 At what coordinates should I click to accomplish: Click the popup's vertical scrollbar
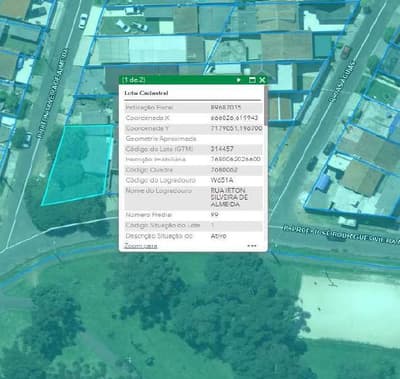266,105
